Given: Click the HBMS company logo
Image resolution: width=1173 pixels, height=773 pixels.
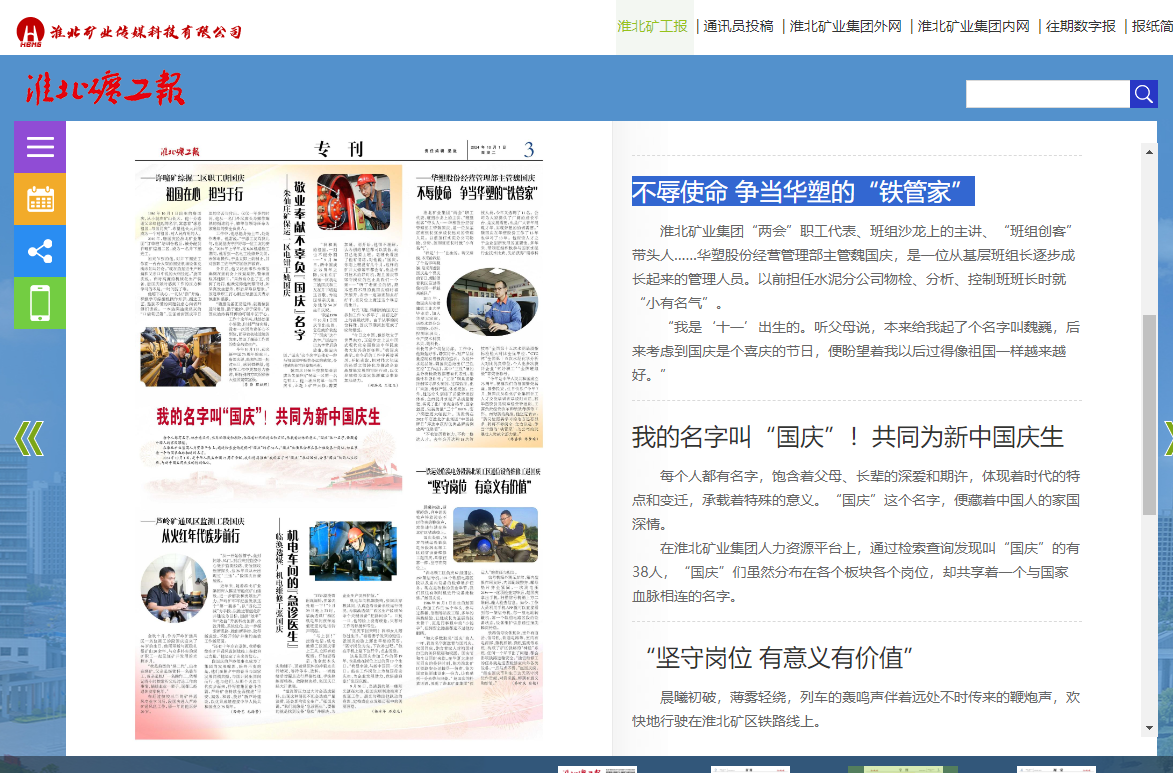Looking at the screenshot, I should pos(30,33).
